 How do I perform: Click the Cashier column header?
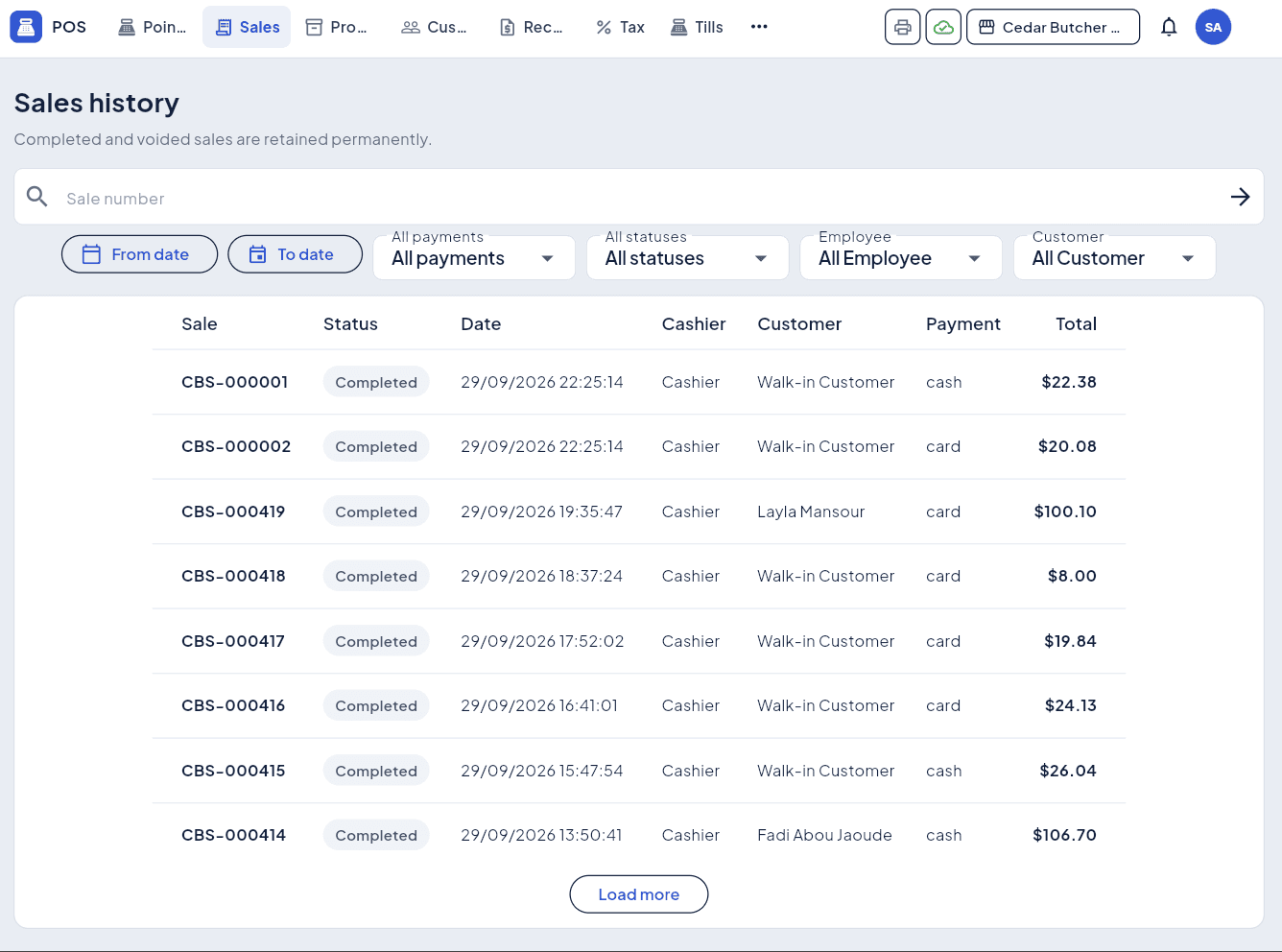[694, 324]
